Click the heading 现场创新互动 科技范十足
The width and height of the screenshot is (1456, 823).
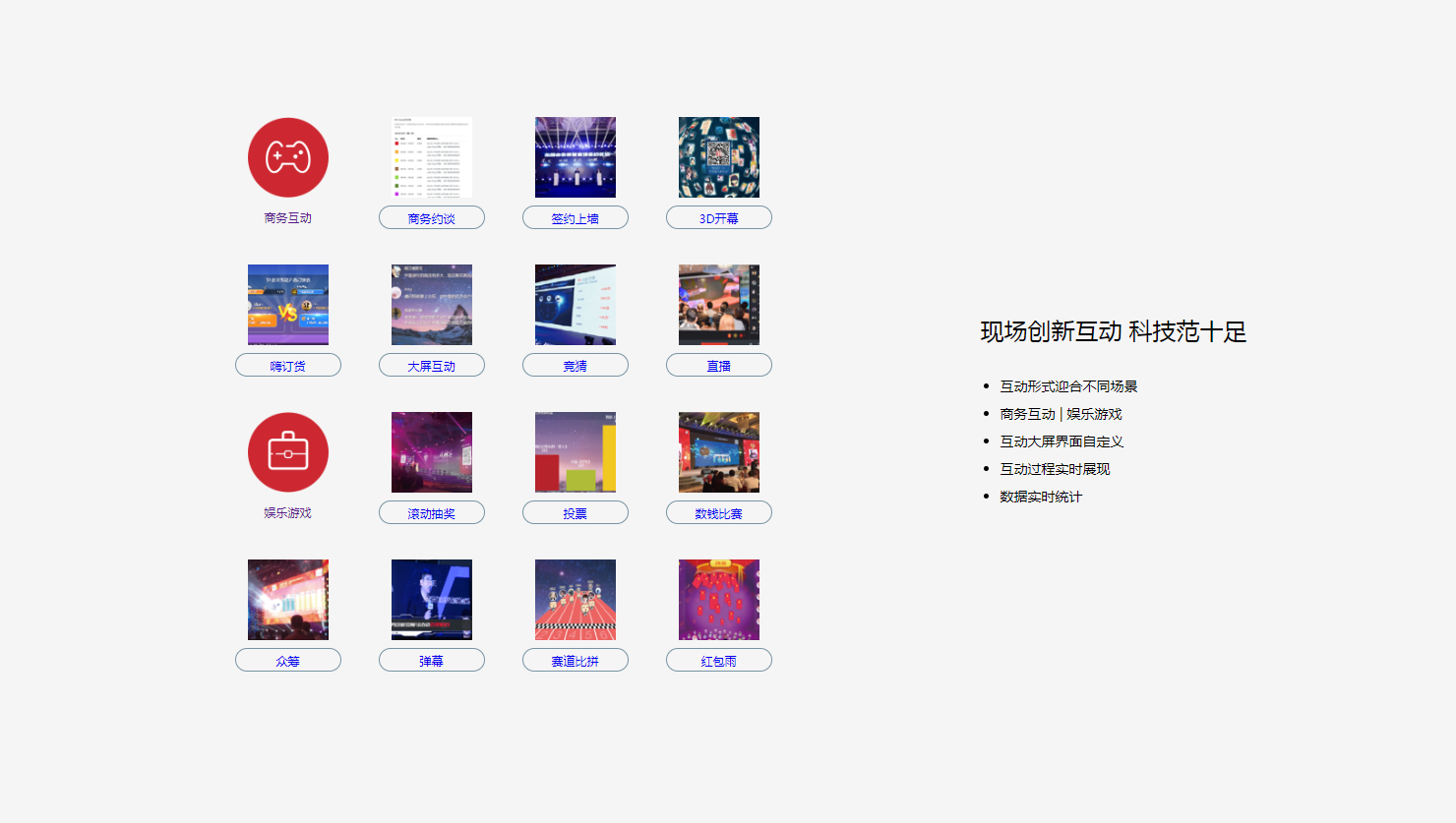(1114, 332)
